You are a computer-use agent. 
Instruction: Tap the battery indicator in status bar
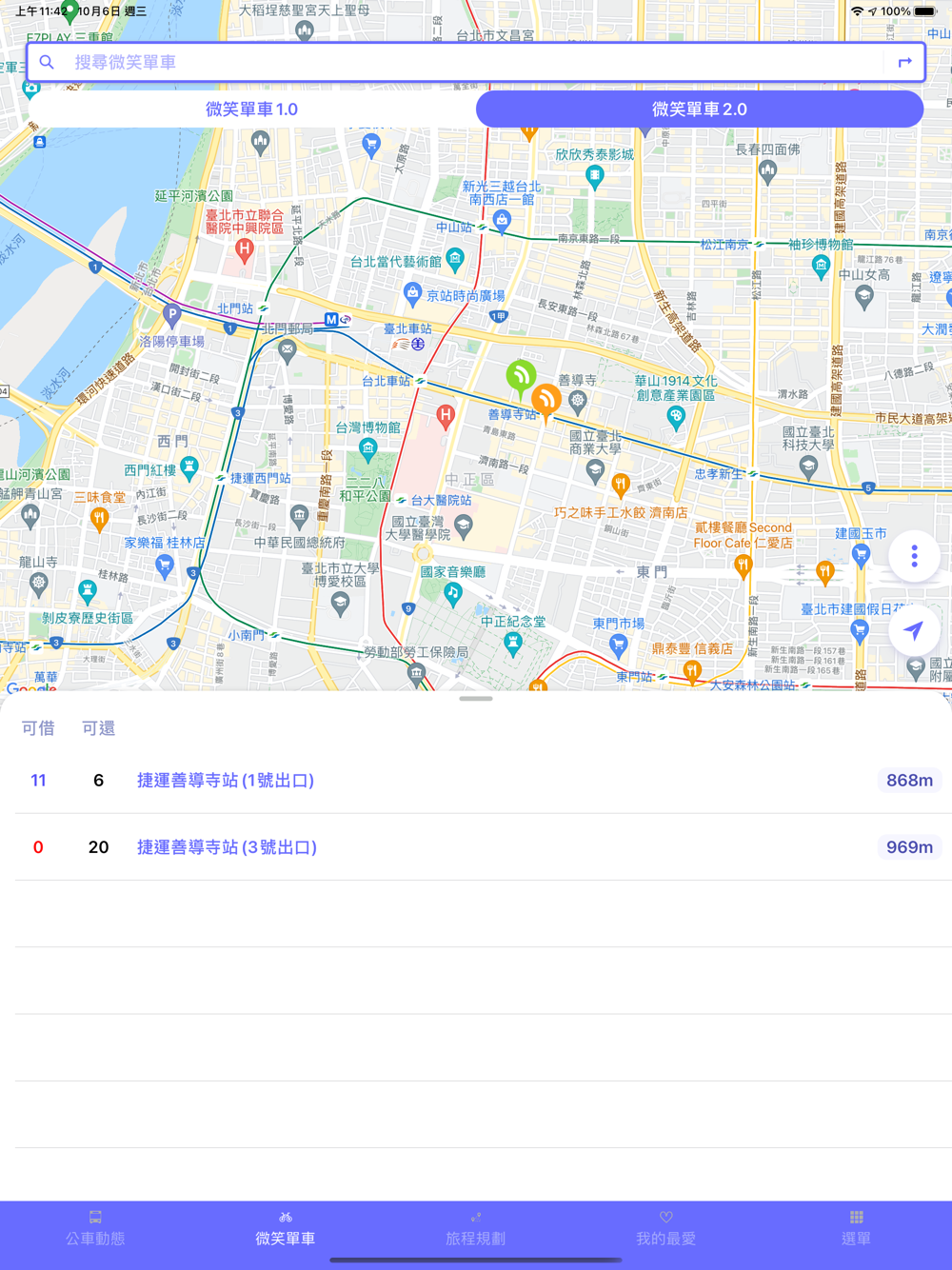click(925, 11)
